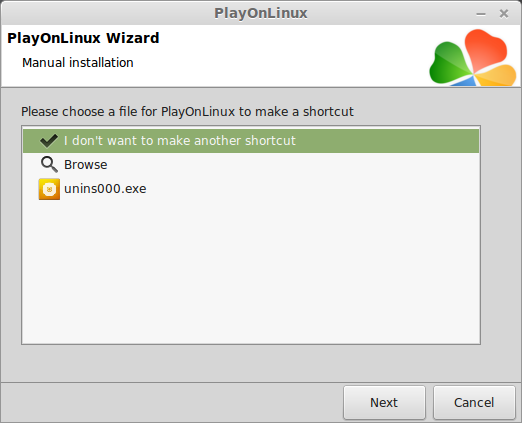This screenshot has height=423, width=522.
Task: Choose unins000.exe as the shortcut file
Action: [251, 189]
